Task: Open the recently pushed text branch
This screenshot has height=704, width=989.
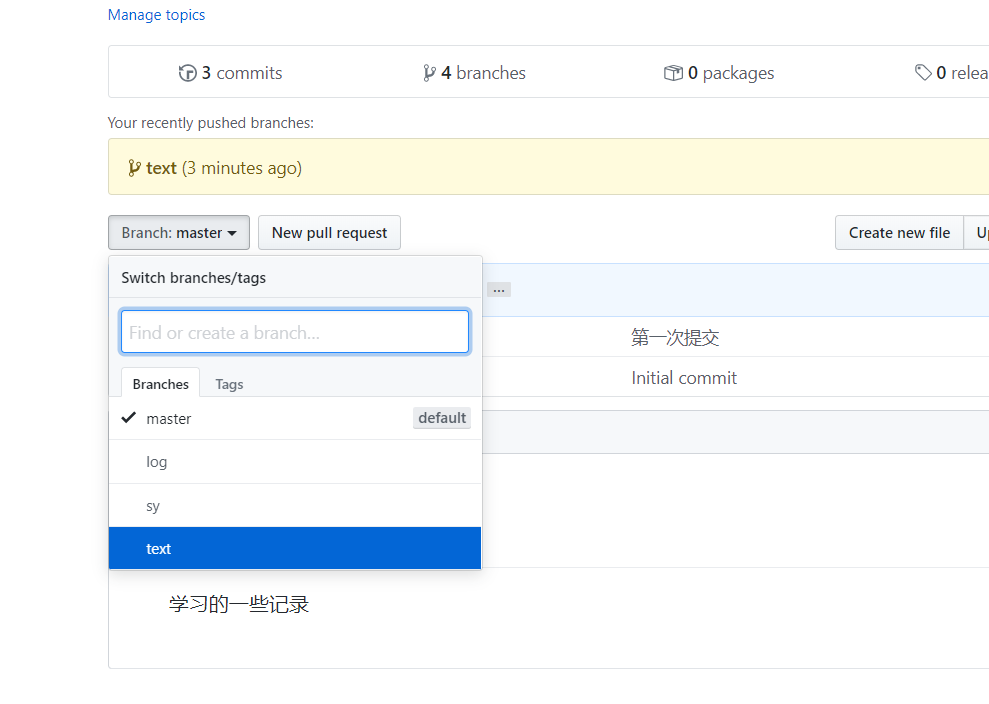Action: [161, 168]
